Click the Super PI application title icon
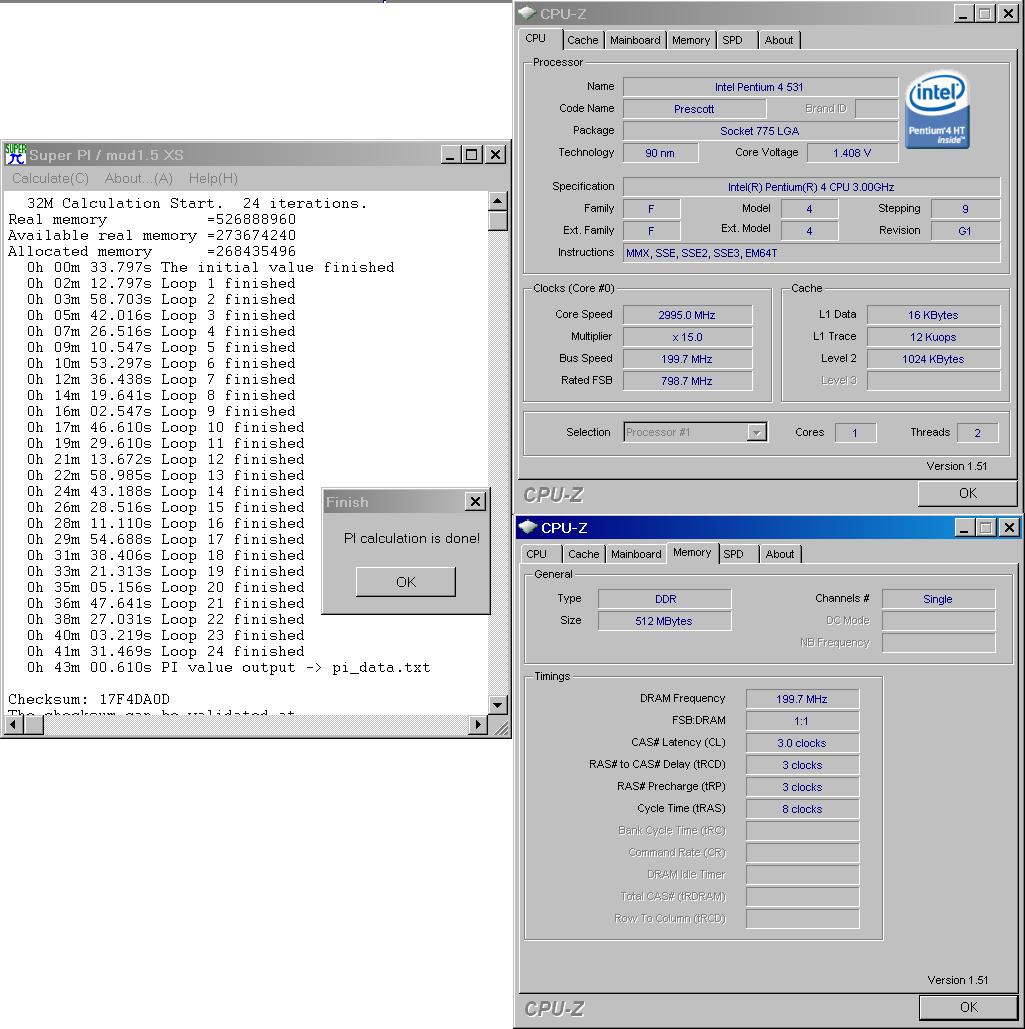 (16, 154)
